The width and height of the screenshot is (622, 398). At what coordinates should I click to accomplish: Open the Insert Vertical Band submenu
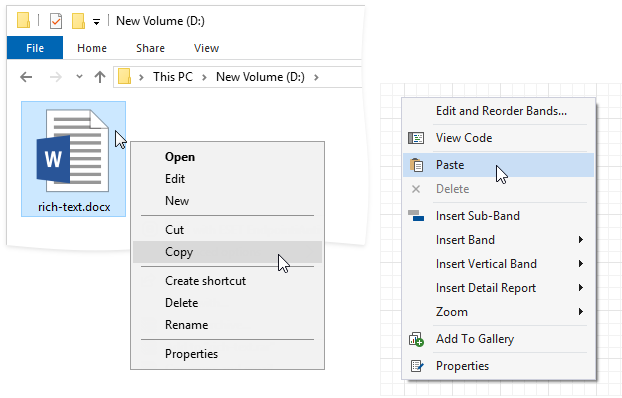click(499, 264)
